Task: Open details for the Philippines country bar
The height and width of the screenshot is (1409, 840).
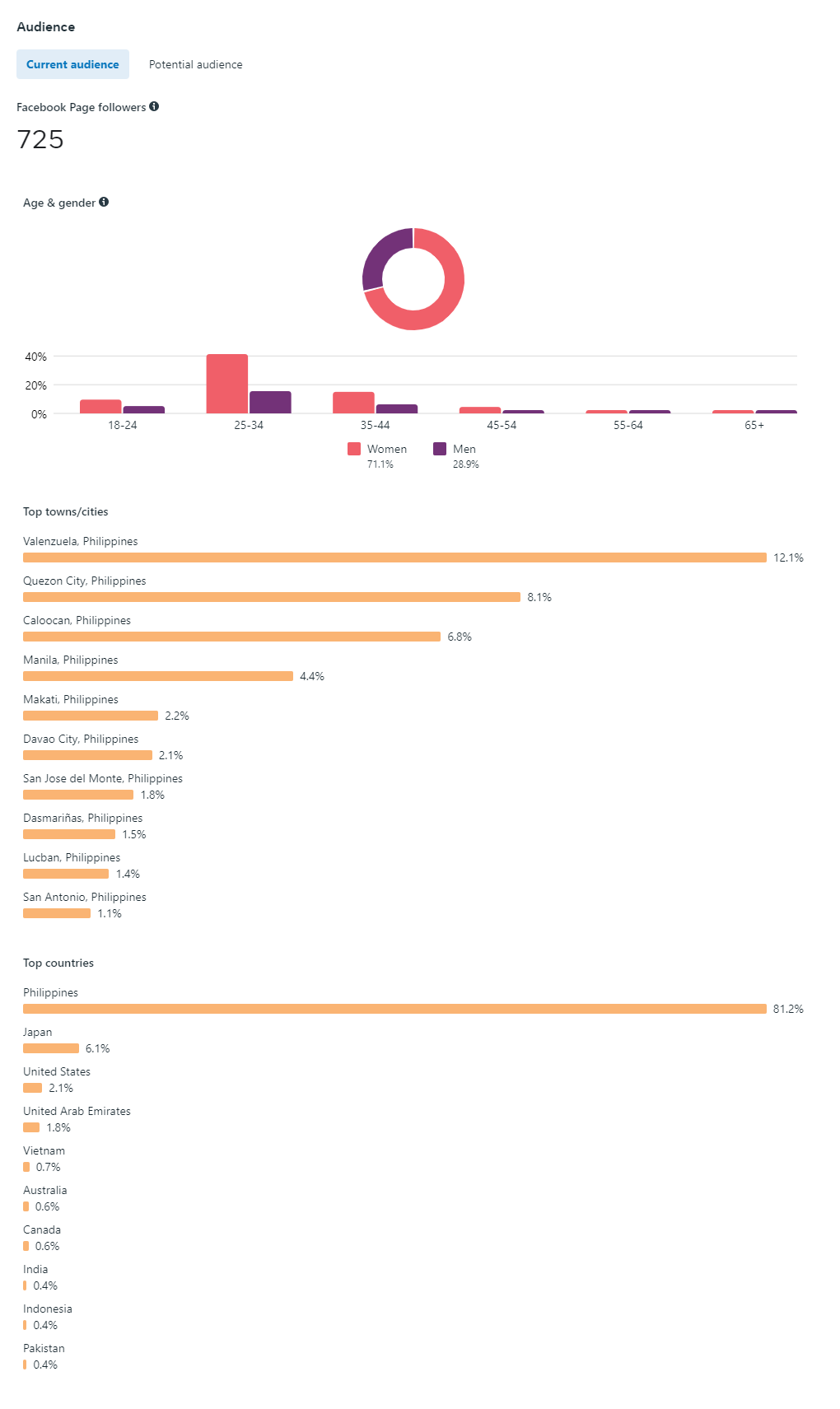Action: click(395, 1008)
